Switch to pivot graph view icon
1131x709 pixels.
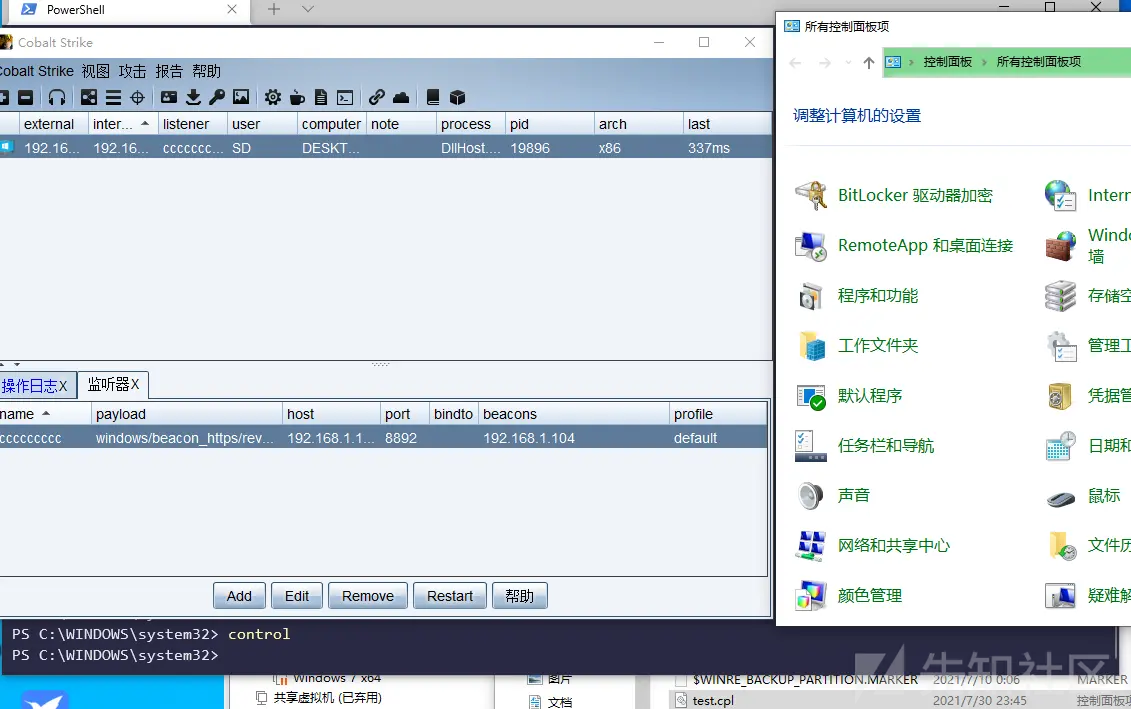[89, 97]
